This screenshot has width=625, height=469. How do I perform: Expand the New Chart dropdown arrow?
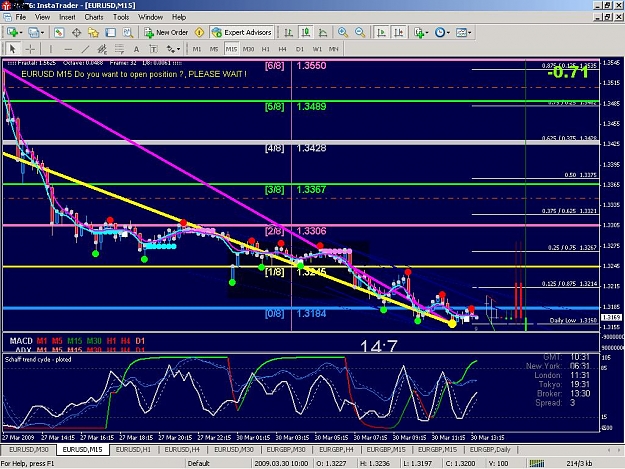coord(21,33)
